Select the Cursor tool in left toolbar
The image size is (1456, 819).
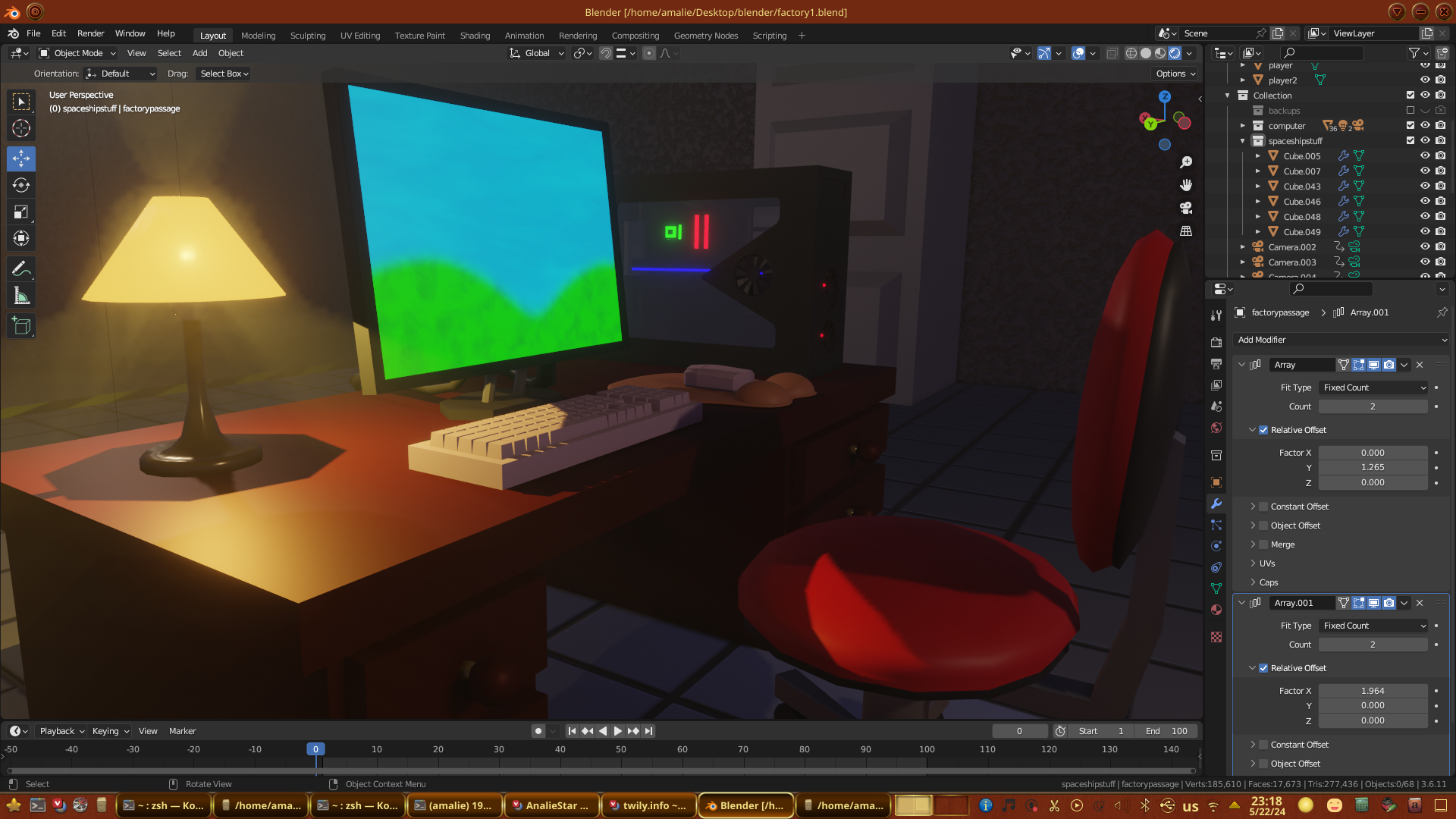click(21, 128)
